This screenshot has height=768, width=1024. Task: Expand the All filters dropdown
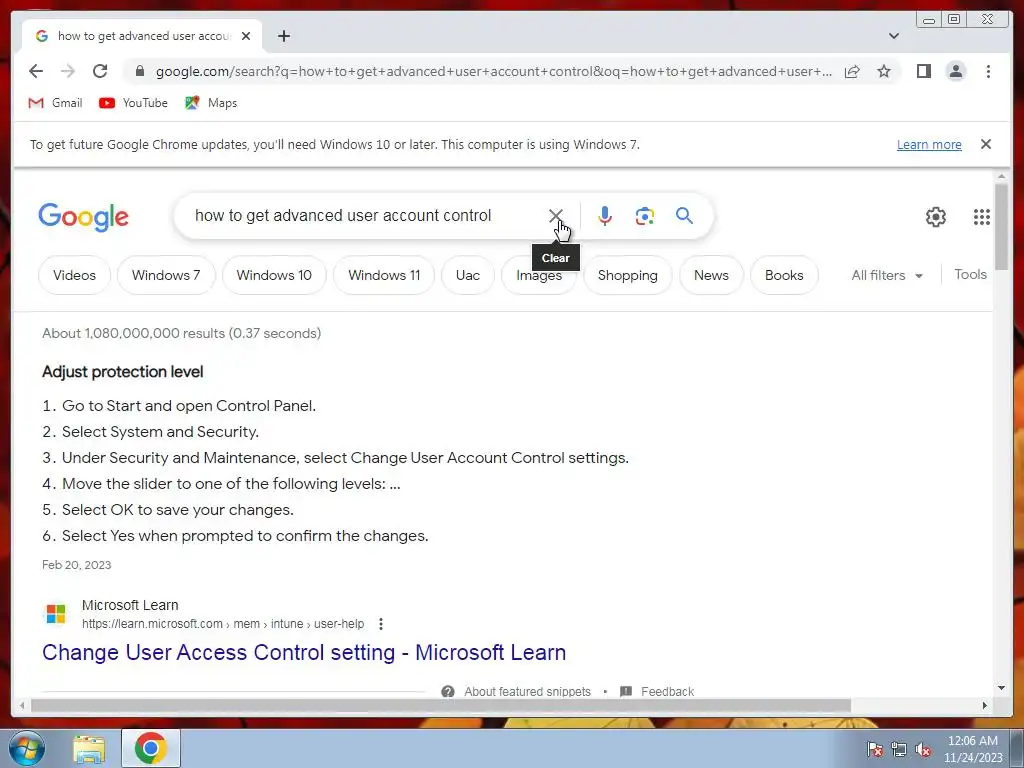tap(887, 275)
